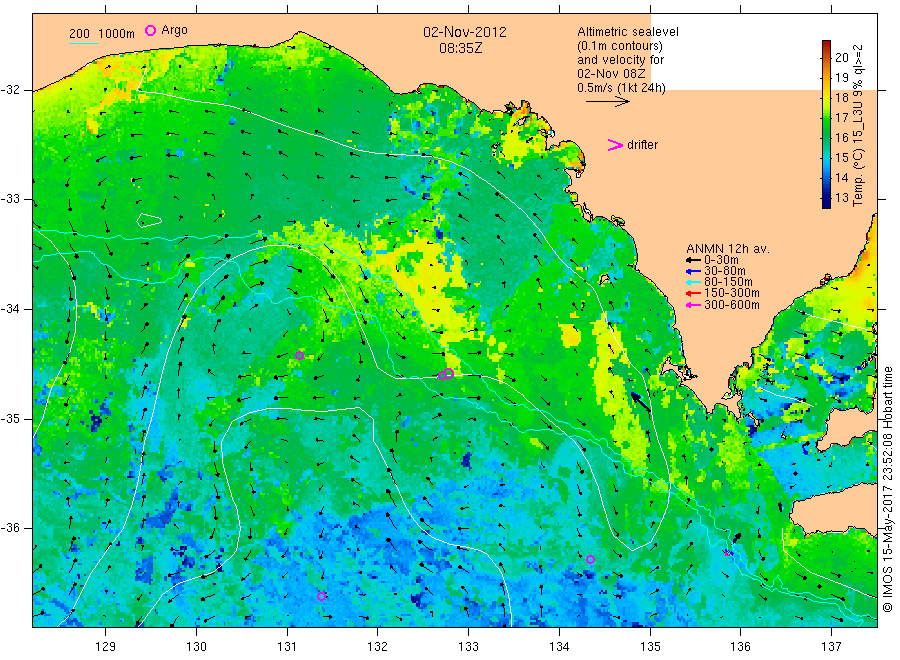Click the longitude label 129

pyautogui.click(x=106, y=647)
